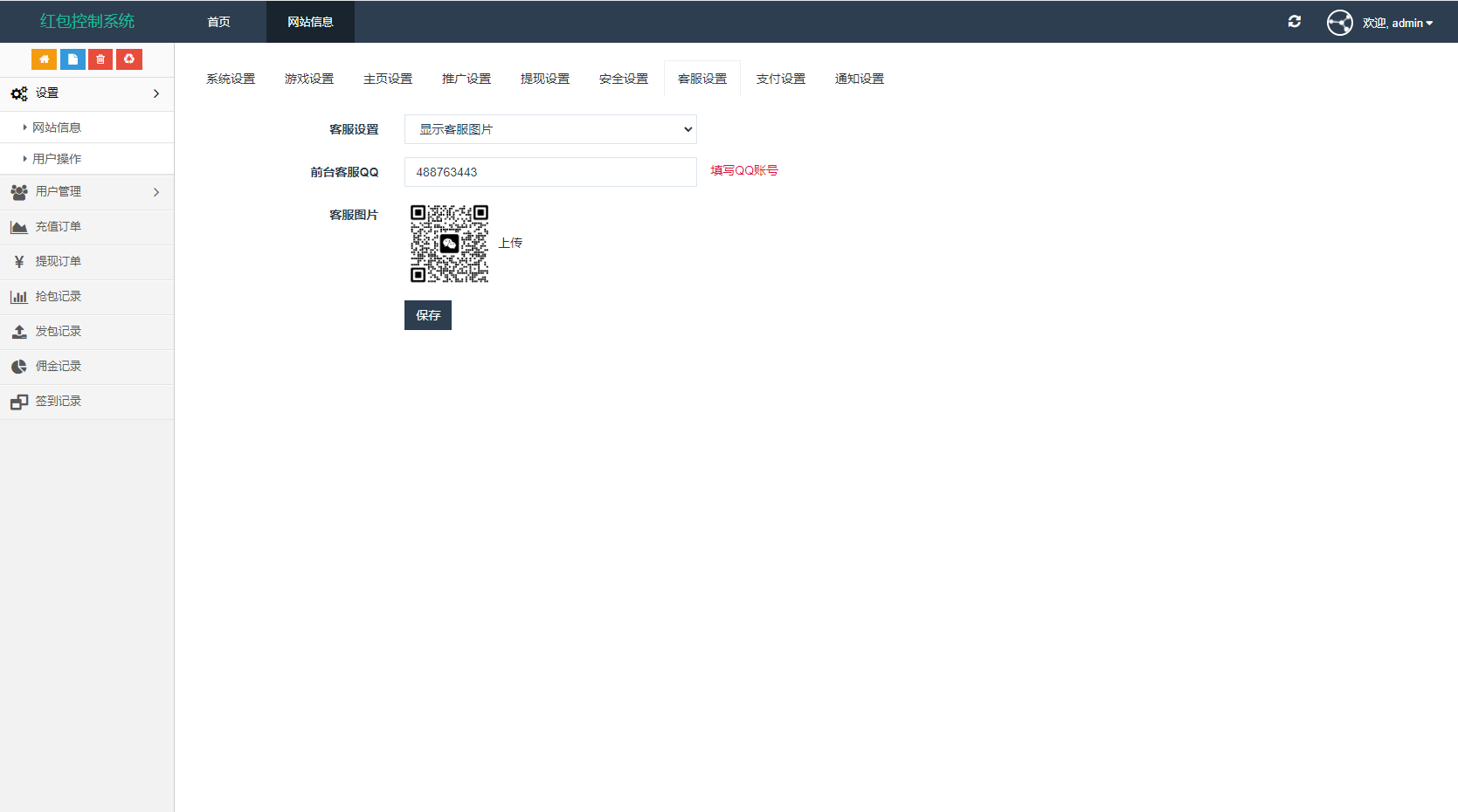1458x812 pixels.
Task: Select the orange home icon in the sidebar toolbar
Action: [44, 58]
